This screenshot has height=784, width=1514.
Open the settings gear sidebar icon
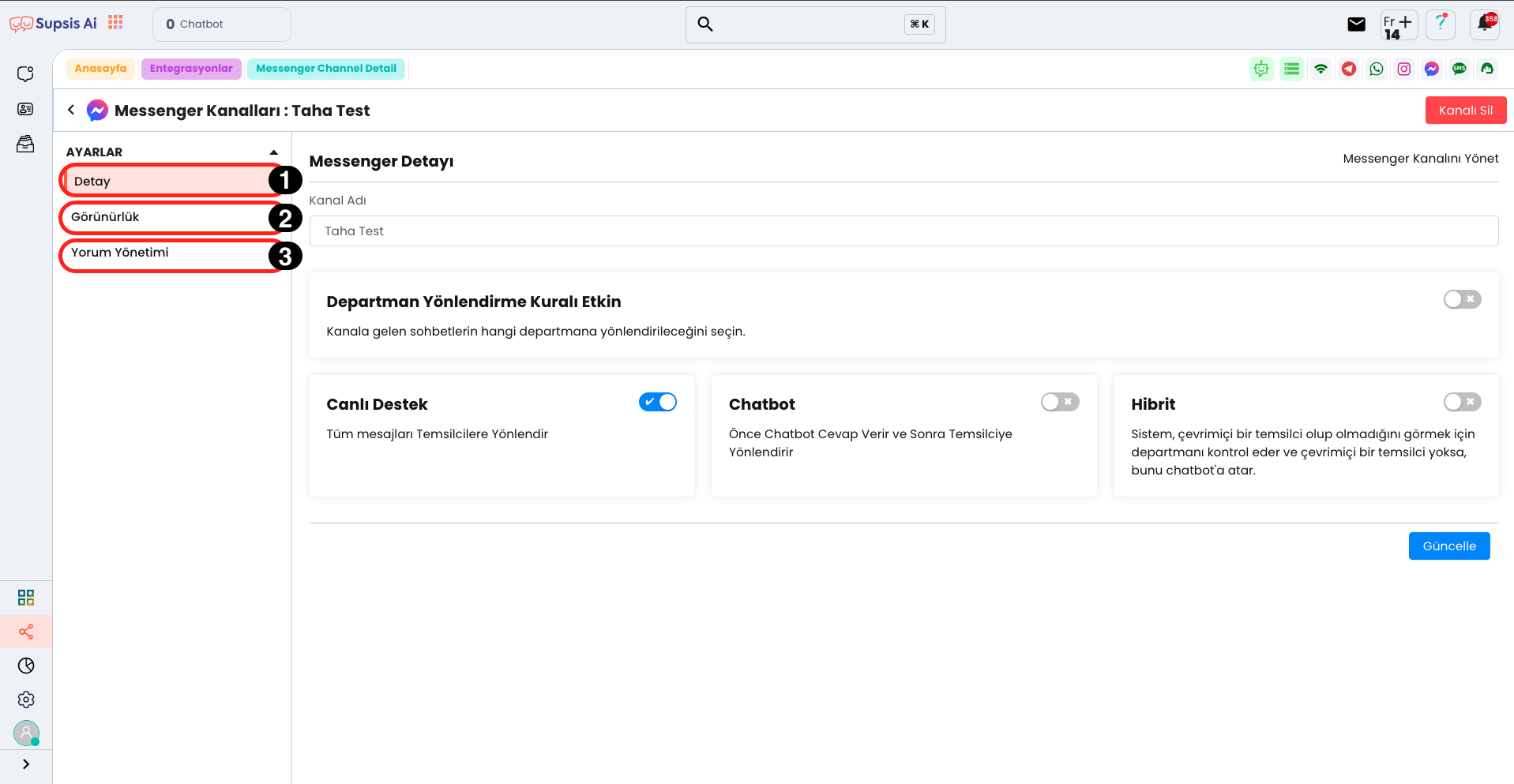tap(26, 700)
